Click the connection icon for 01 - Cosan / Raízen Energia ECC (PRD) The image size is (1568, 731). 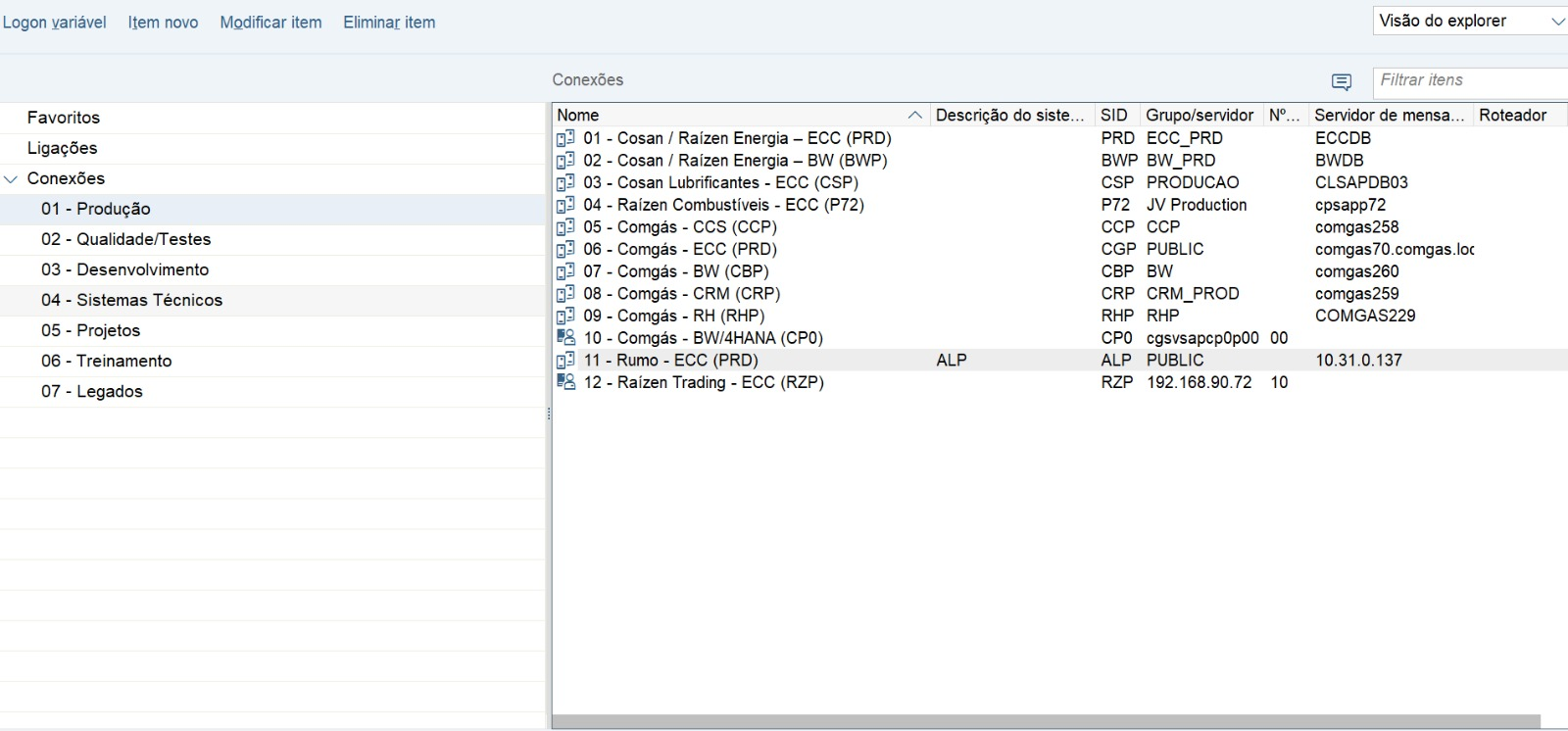[x=565, y=138]
